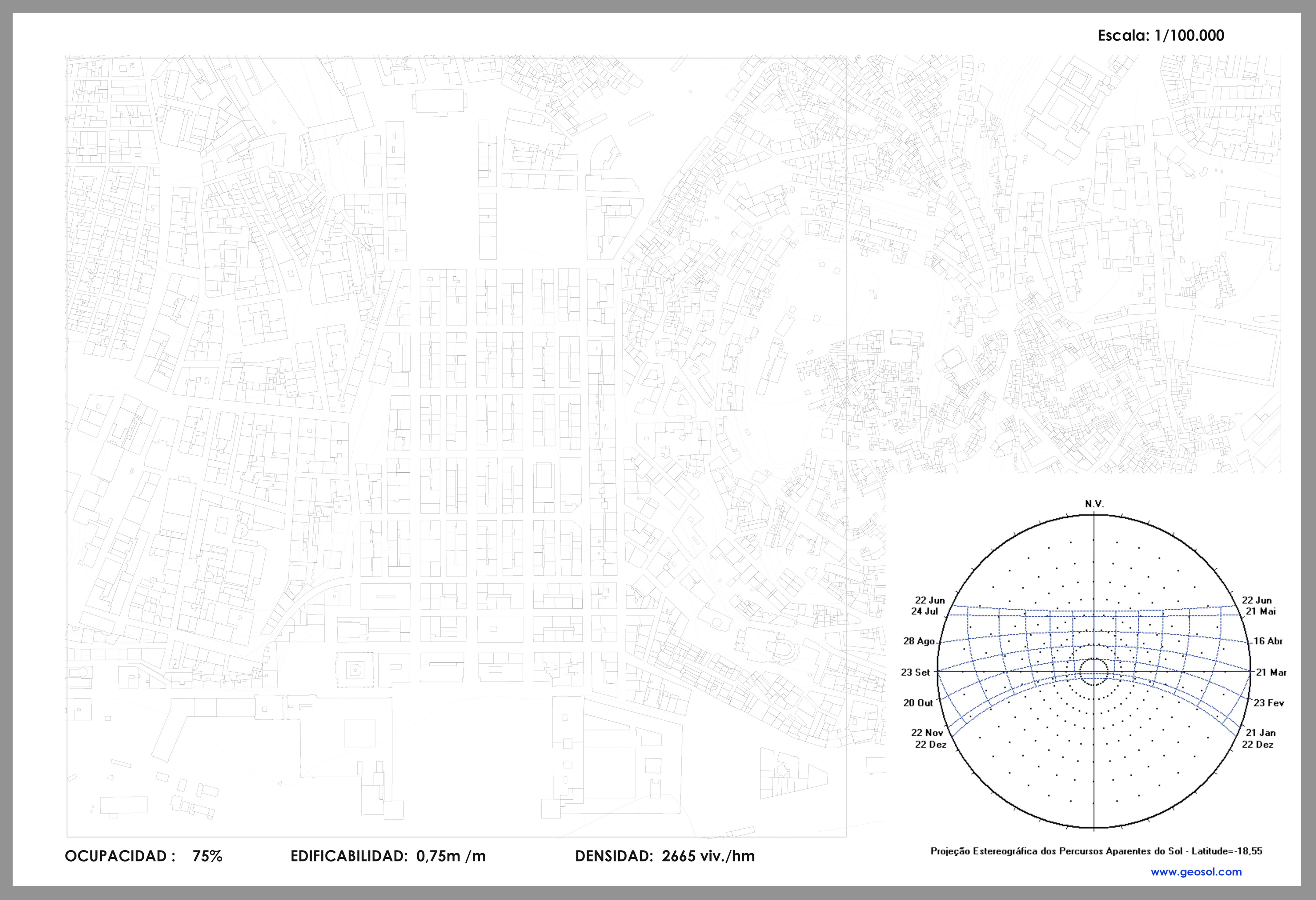
Task: Select the "23 Set" date label
Action: click(x=916, y=672)
